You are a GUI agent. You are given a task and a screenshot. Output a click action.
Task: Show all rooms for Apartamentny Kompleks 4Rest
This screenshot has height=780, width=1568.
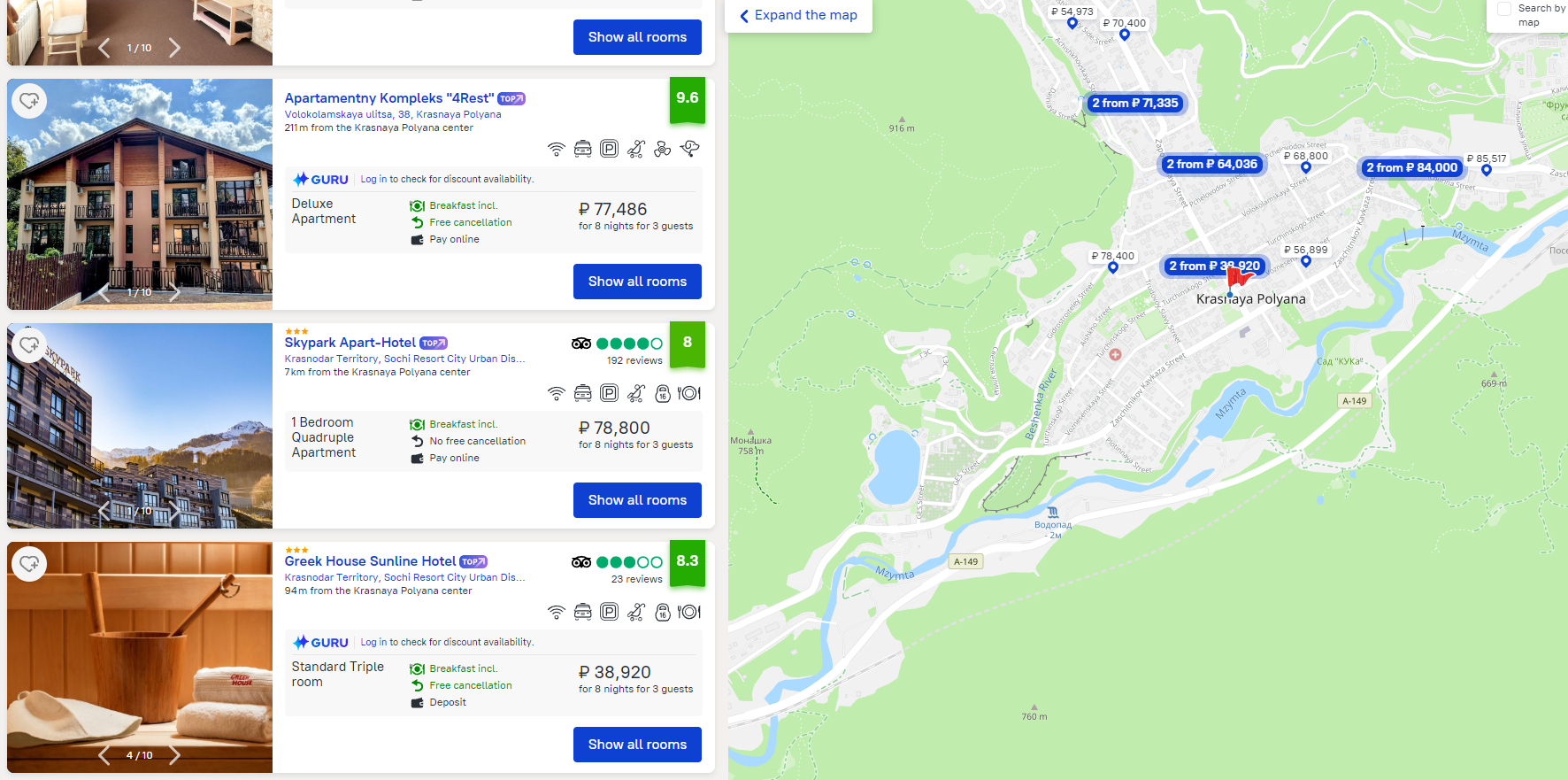[637, 282]
